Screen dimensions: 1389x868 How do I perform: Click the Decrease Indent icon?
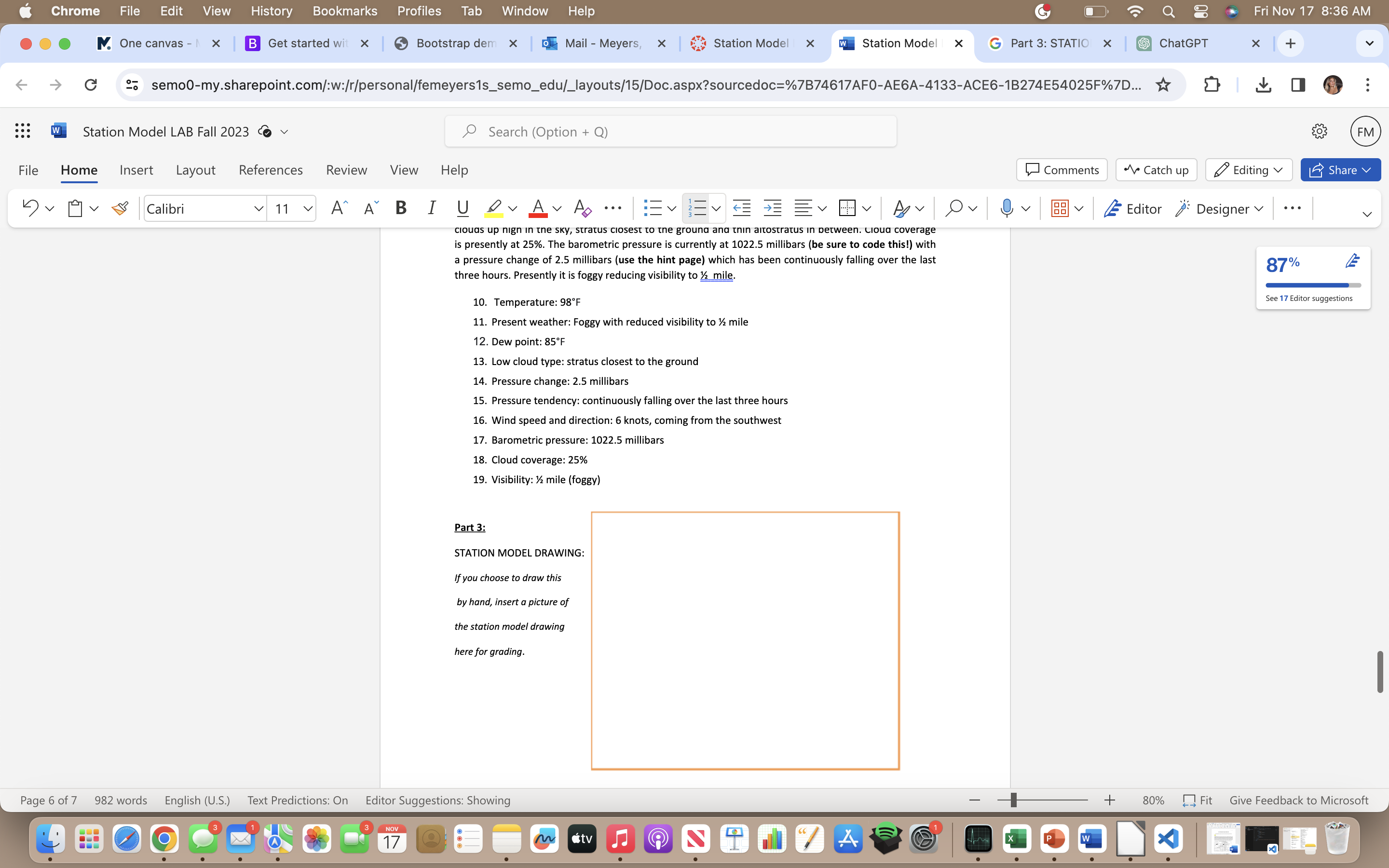[x=742, y=208]
